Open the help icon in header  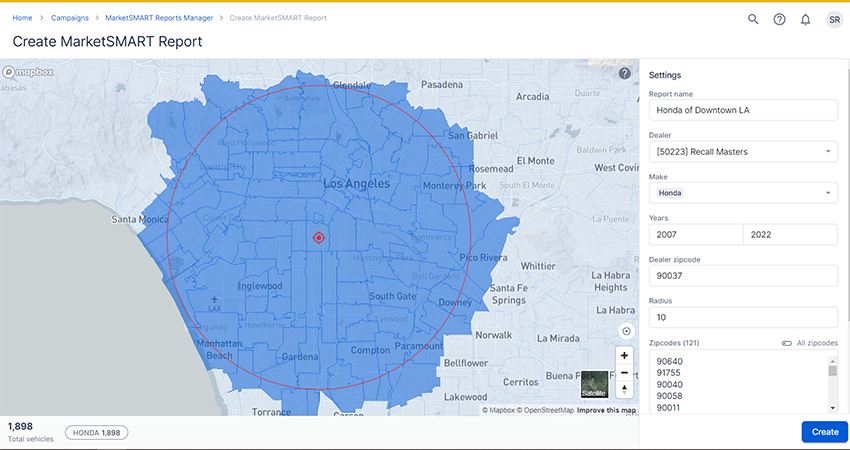[779, 20]
